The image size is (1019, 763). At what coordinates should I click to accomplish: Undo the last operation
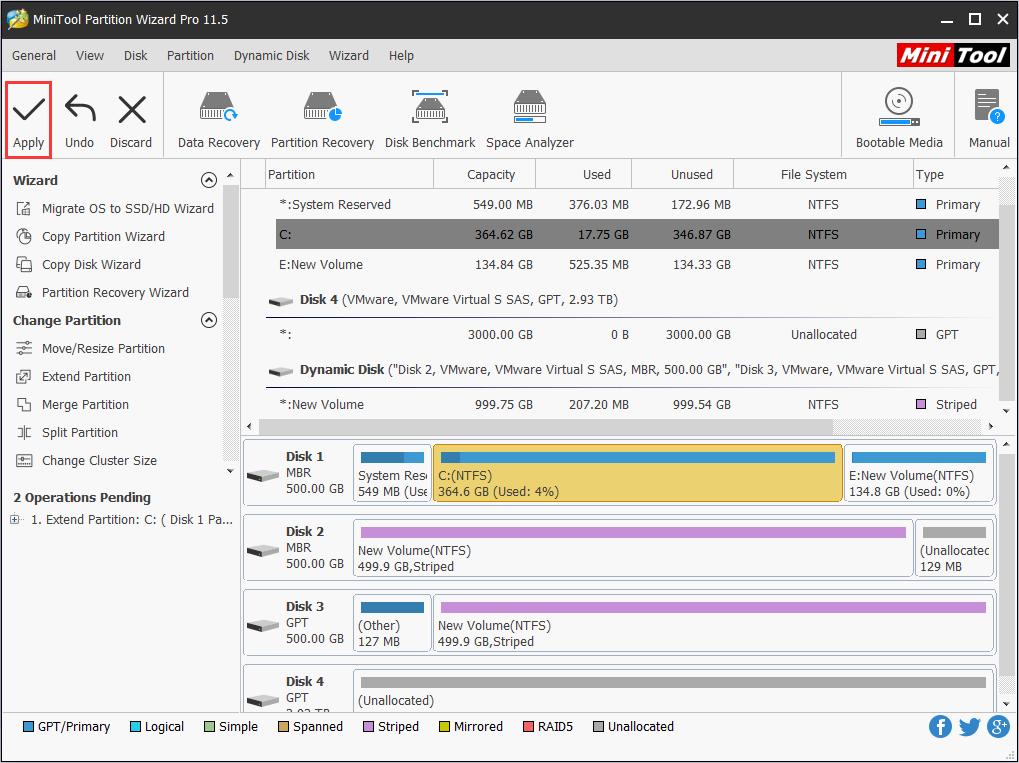79,120
